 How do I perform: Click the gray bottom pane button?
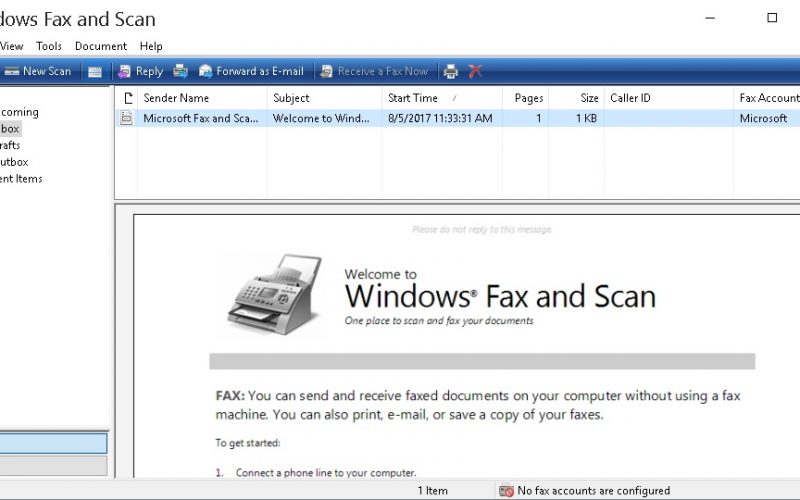pyautogui.click(x=53, y=465)
